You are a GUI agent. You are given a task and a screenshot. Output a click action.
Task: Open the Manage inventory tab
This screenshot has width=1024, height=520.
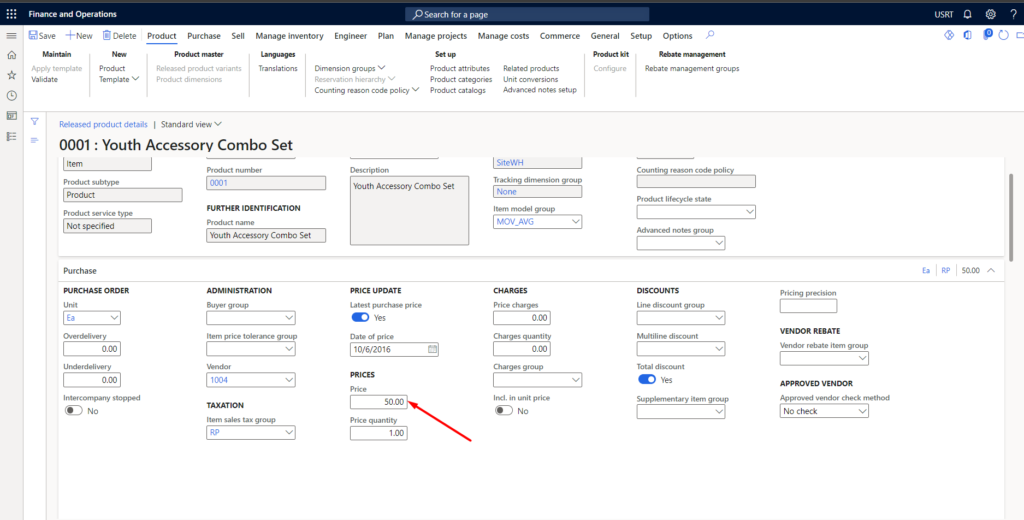click(289, 36)
